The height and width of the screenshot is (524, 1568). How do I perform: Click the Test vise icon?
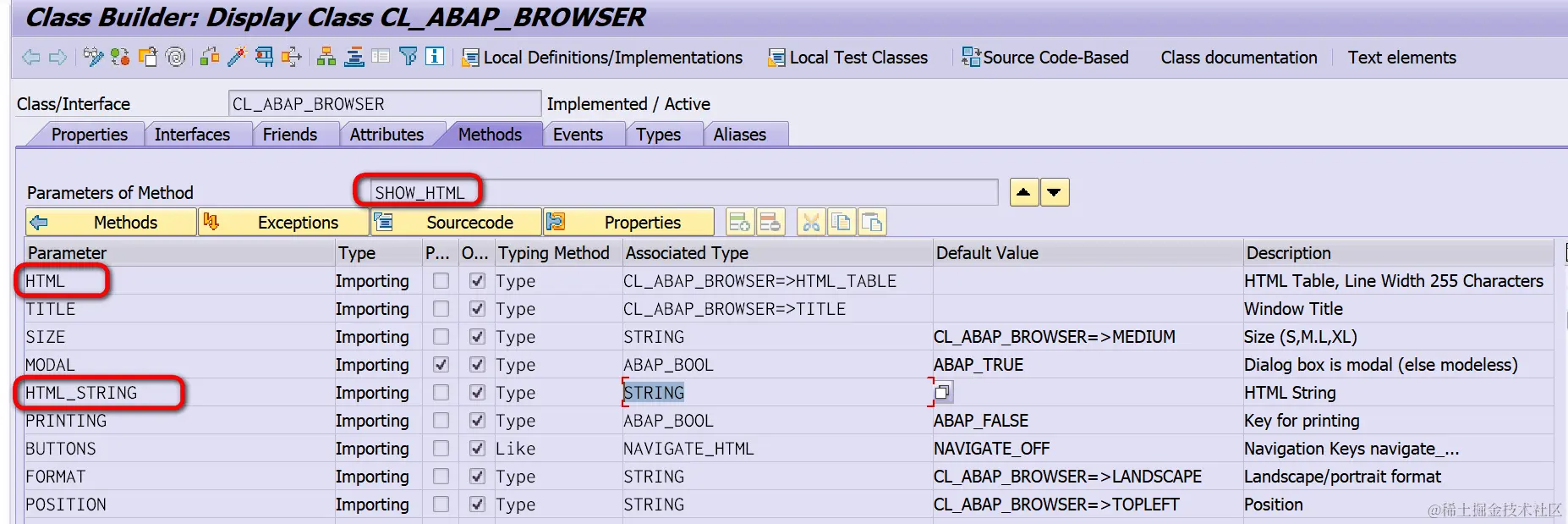[x=264, y=57]
